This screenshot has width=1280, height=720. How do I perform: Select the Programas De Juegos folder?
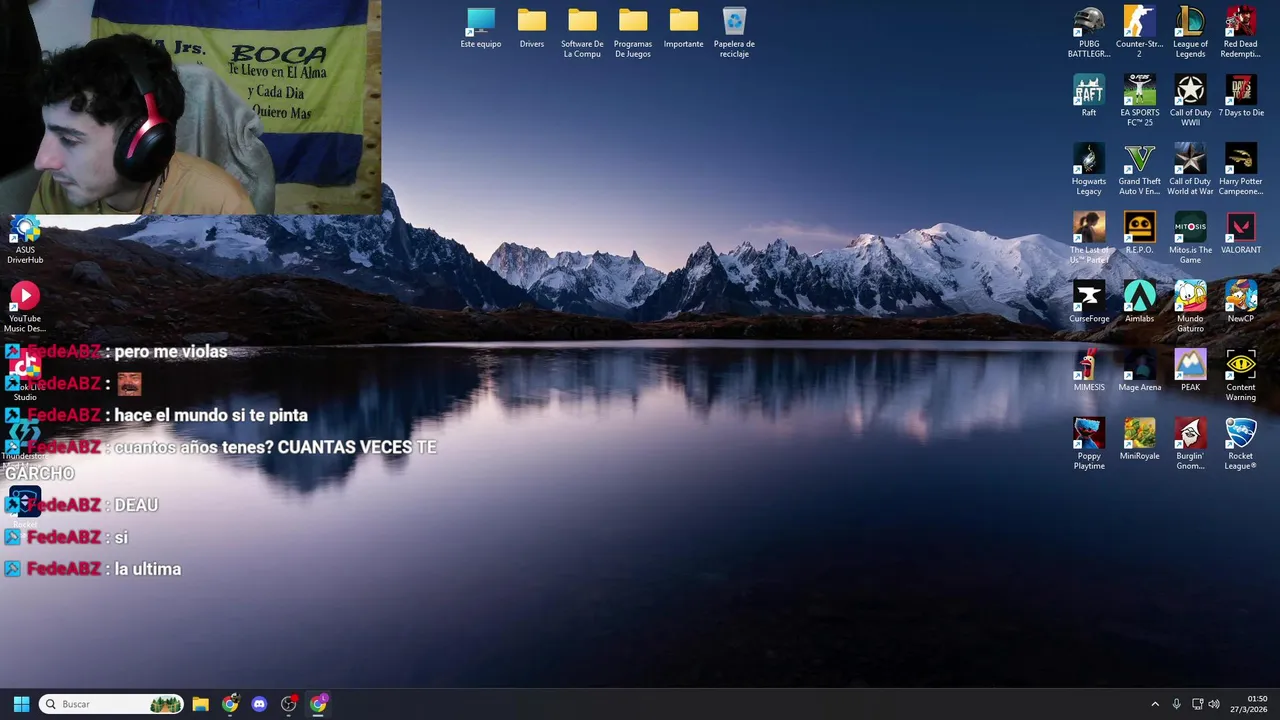633,32
